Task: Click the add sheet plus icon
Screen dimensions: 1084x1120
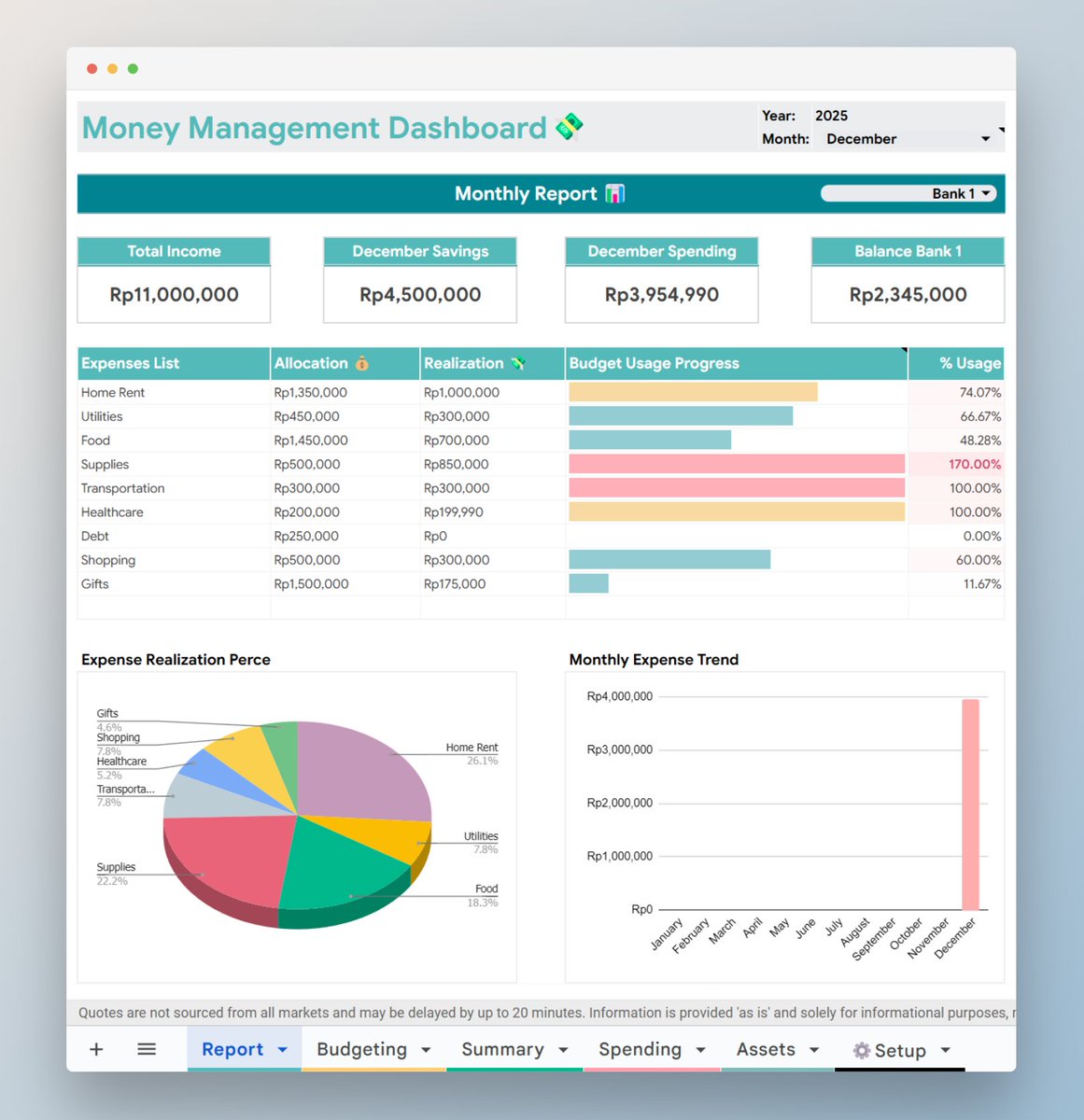Action: coord(95,1048)
